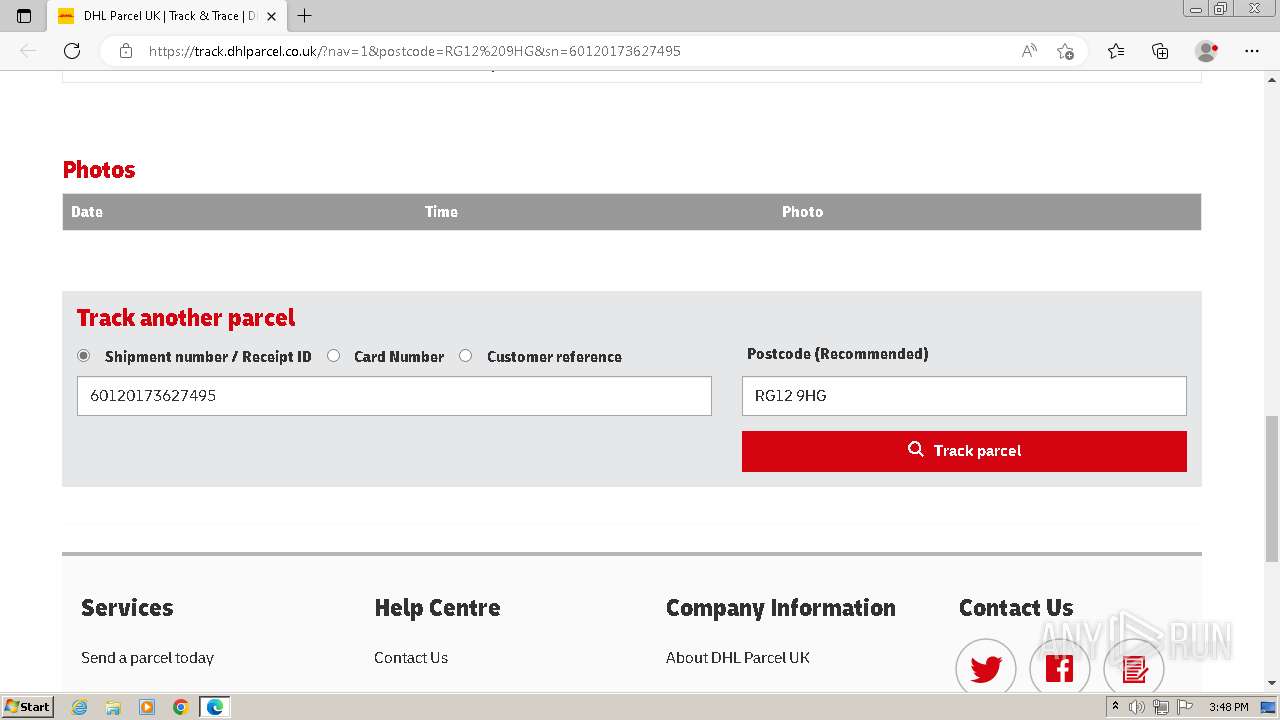Click the browser address bar URL
The width and height of the screenshot is (1280, 720).
point(415,51)
